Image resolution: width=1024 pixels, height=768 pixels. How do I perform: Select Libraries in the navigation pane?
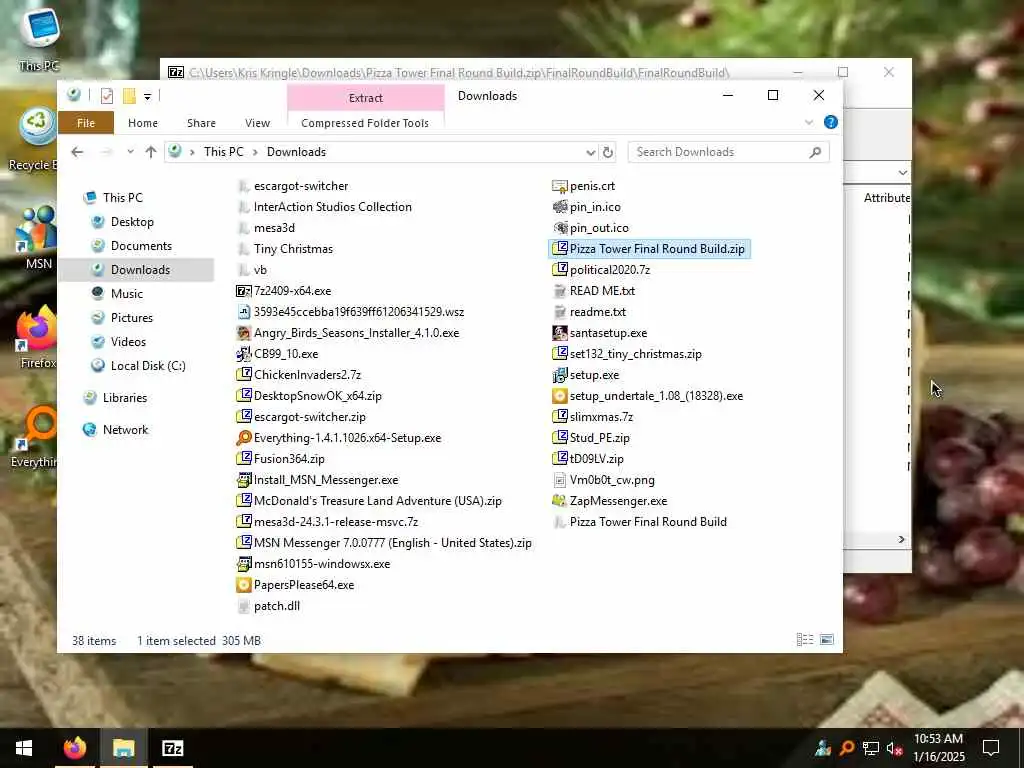pyautogui.click(x=125, y=398)
